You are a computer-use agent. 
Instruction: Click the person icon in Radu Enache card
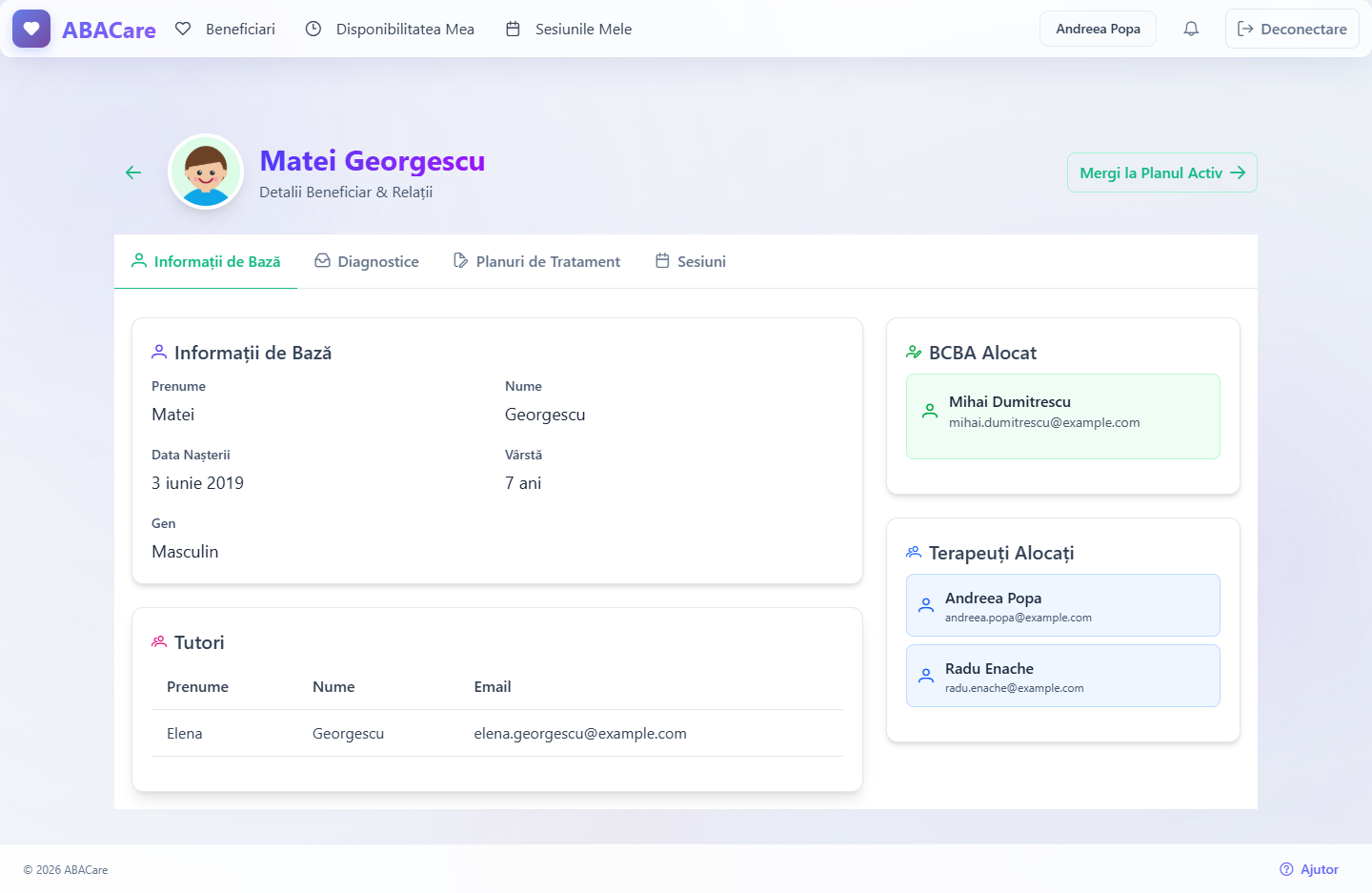(x=926, y=676)
